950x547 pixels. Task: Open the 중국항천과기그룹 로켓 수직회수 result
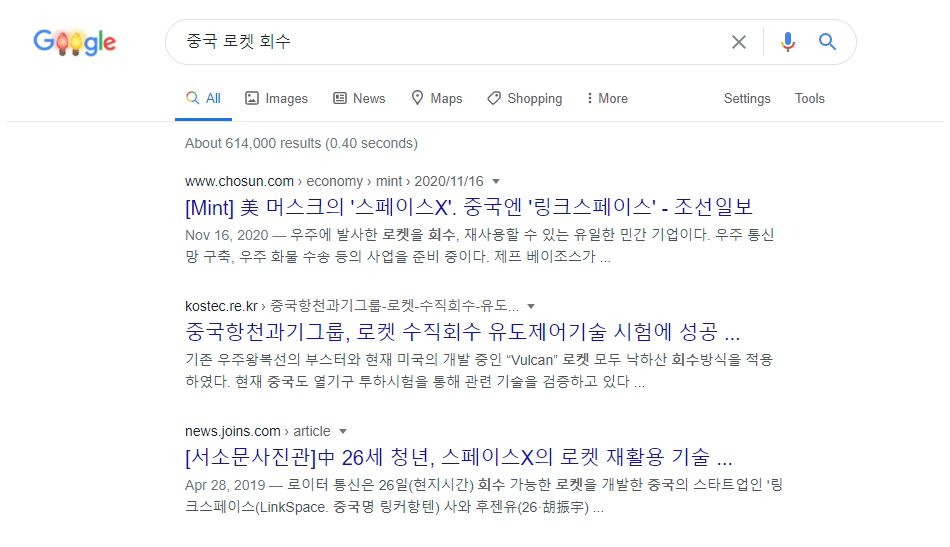coord(462,332)
